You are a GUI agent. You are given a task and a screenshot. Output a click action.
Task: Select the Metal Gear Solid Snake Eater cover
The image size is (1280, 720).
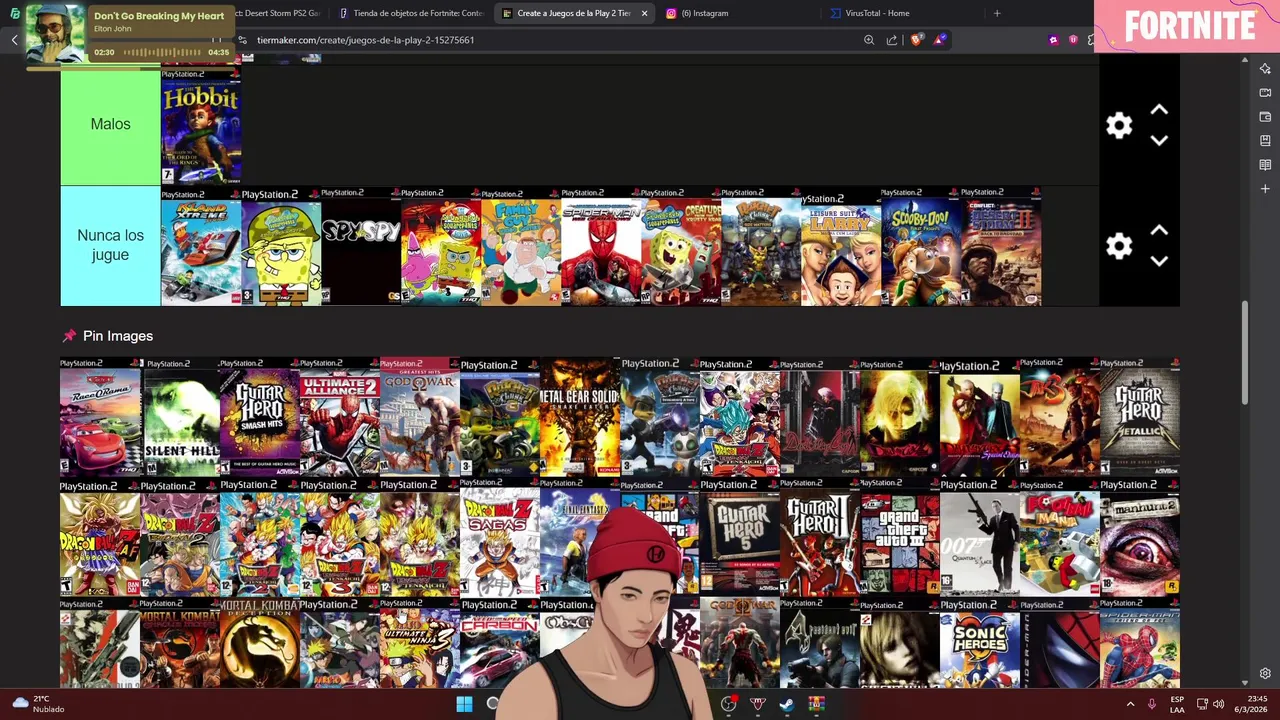click(580, 417)
